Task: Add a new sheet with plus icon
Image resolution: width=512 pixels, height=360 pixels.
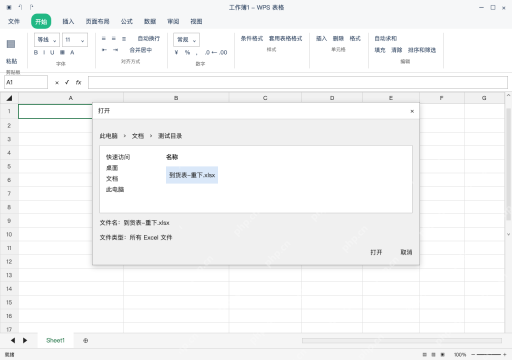Action: point(86,340)
